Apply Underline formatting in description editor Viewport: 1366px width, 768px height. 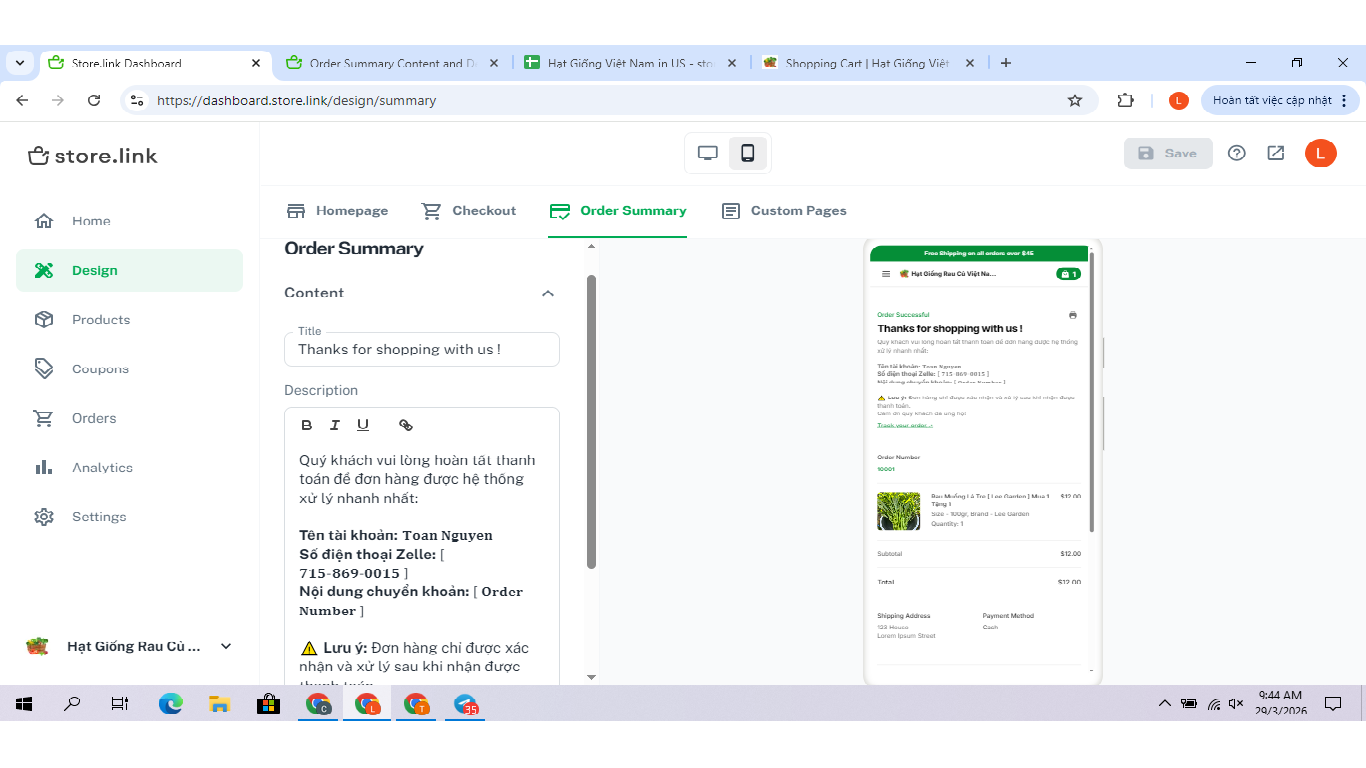363,425
